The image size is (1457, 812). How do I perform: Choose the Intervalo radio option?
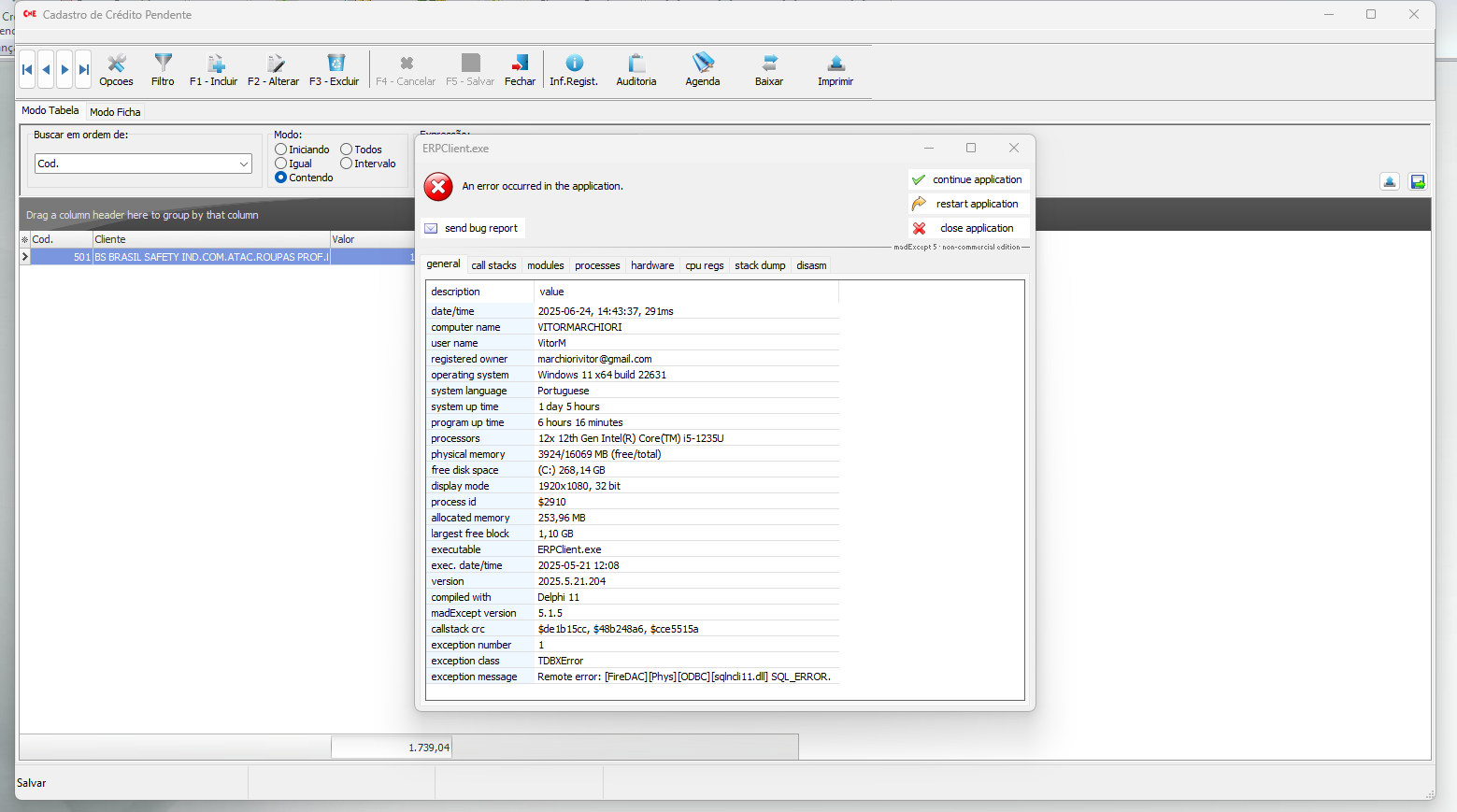347,164
